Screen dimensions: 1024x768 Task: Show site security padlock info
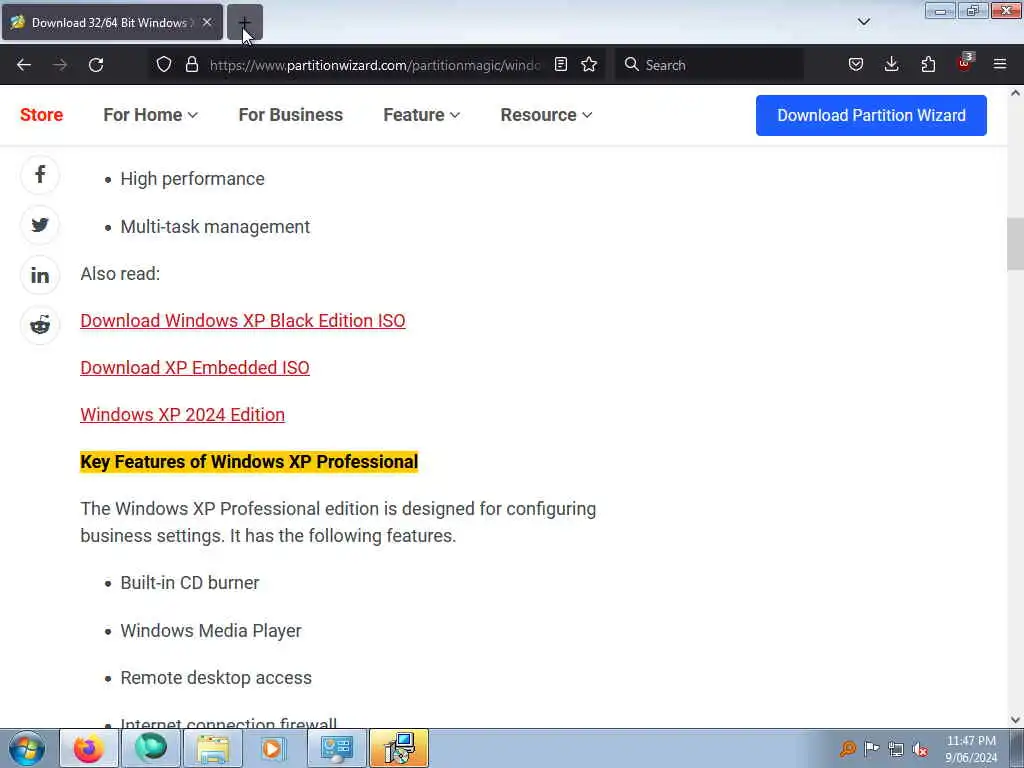[x=191, y=65]
